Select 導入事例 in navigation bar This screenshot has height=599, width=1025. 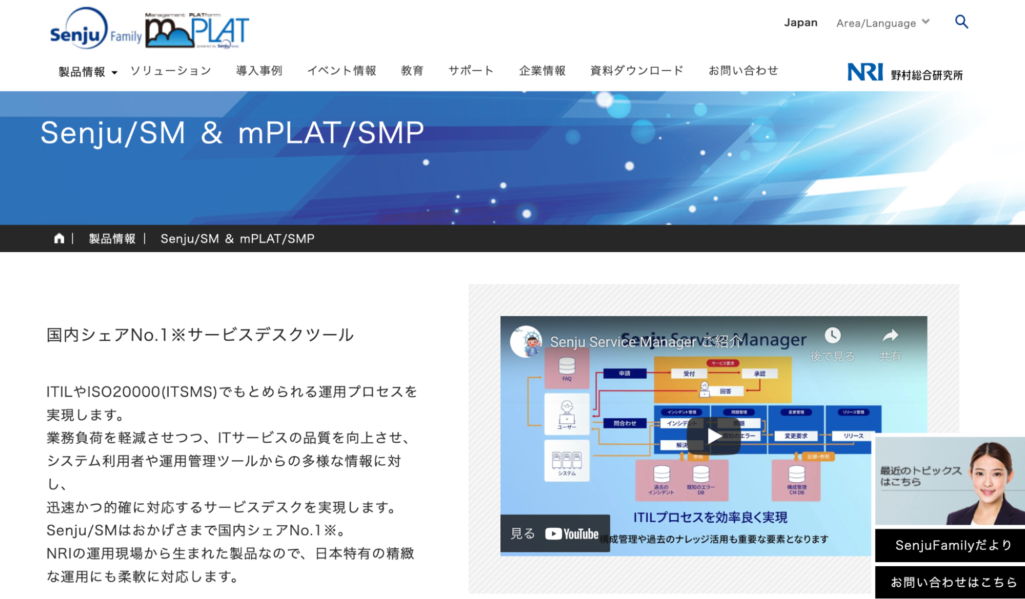[259, 71]
